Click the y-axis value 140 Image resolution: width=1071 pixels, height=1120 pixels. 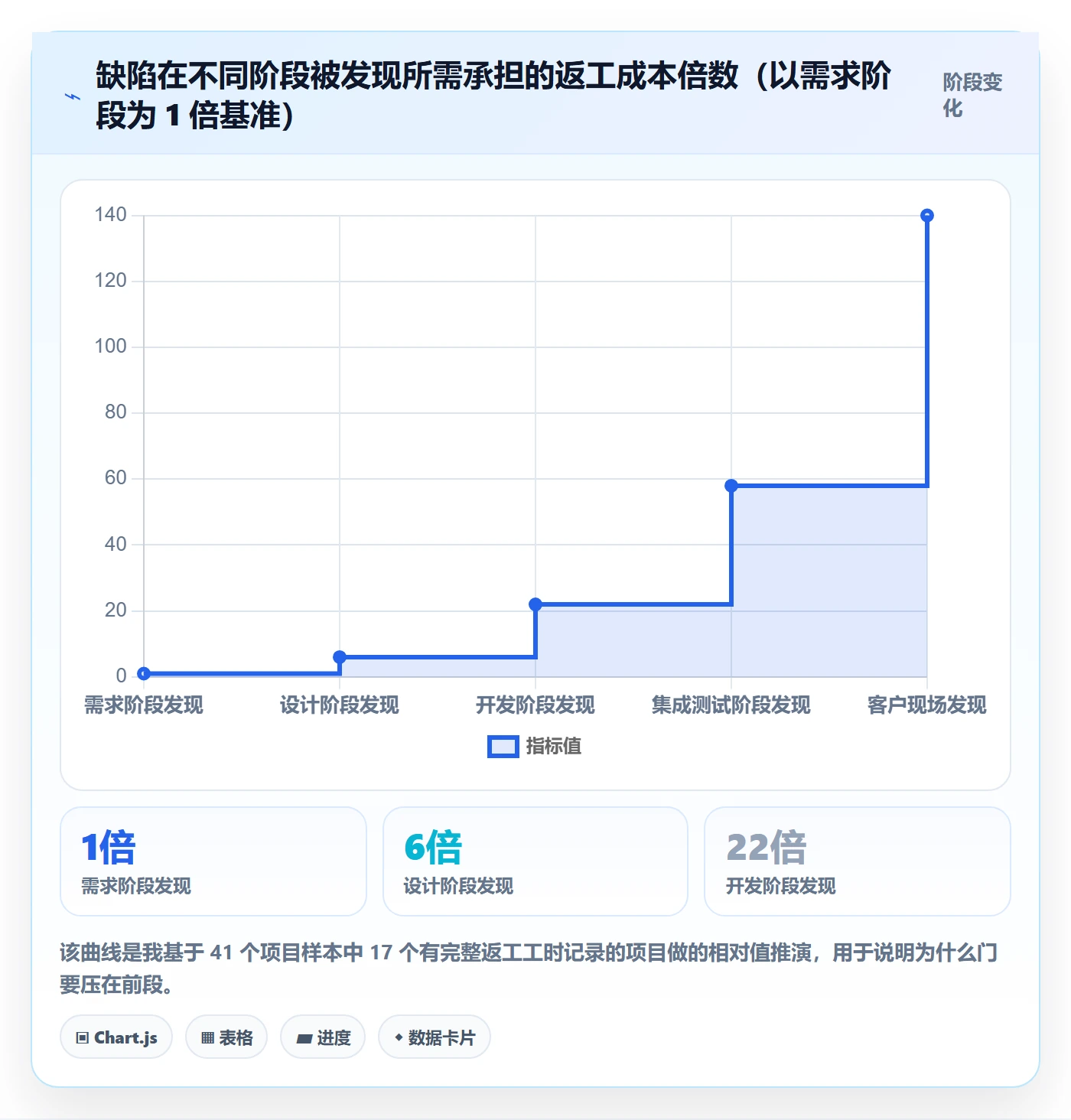[111, 215]
